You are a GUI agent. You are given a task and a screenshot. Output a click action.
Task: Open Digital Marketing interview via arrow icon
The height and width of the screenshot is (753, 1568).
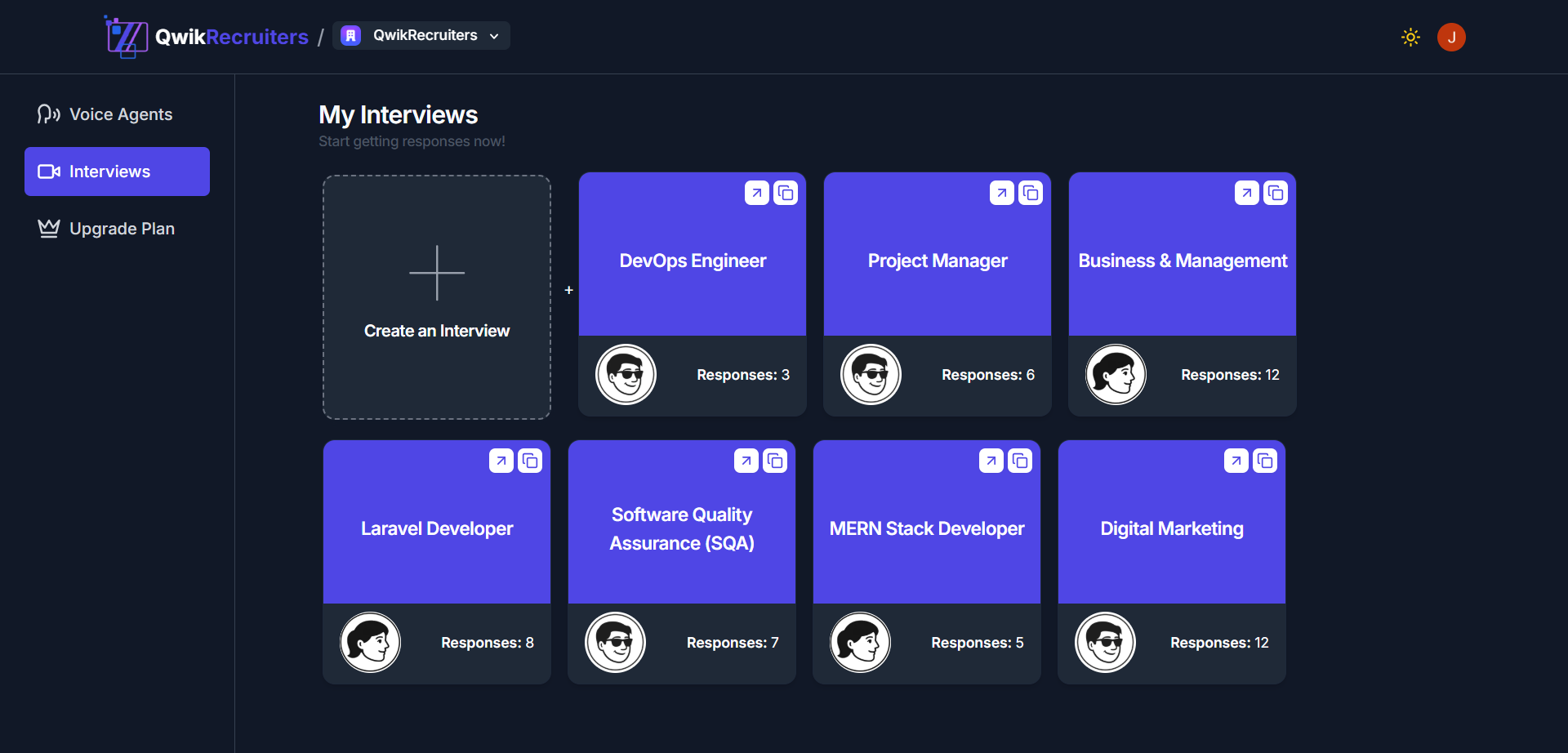(x=1236, y=461)
